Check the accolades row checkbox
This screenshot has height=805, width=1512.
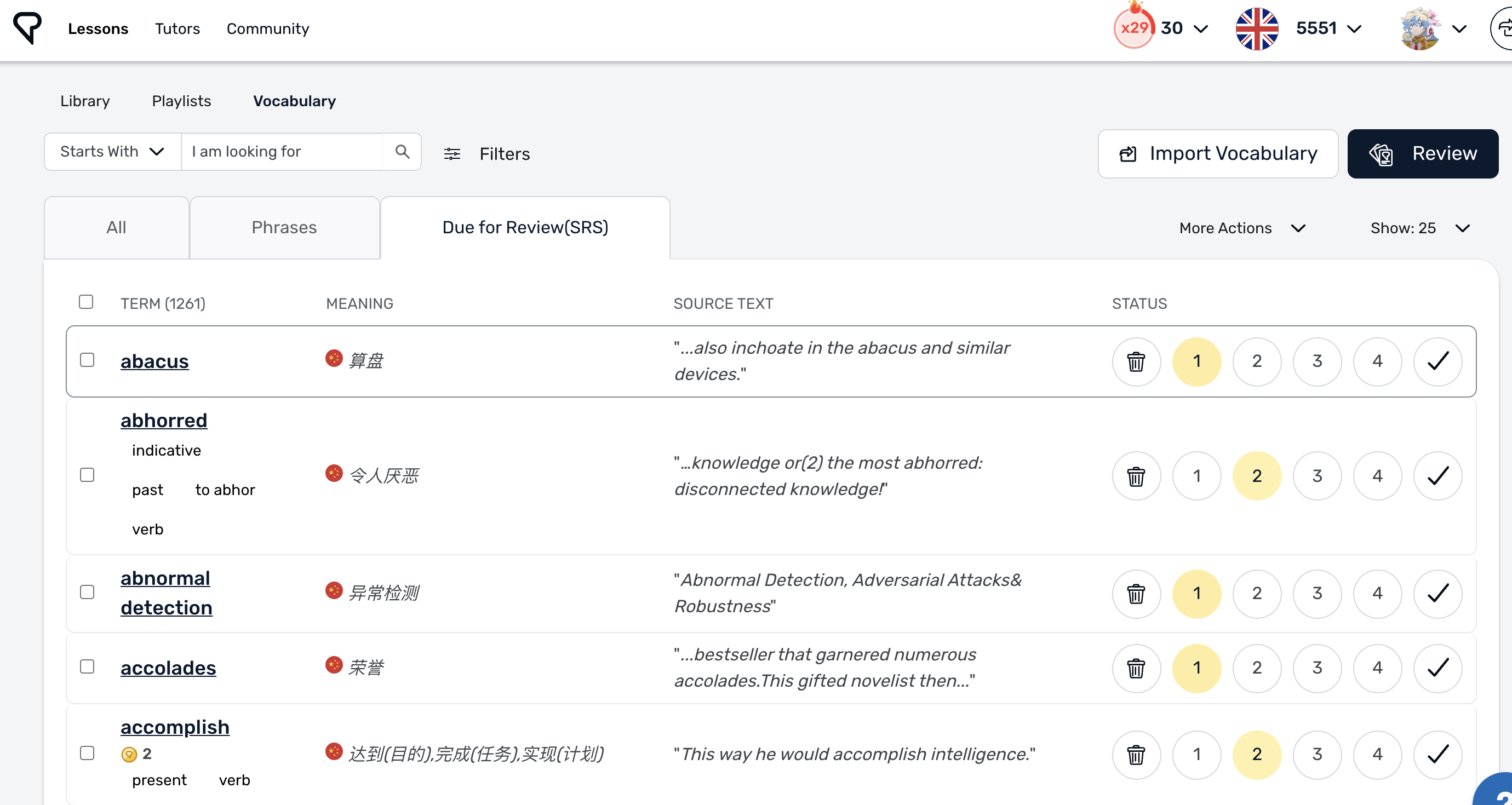click(x=87, y=666)
